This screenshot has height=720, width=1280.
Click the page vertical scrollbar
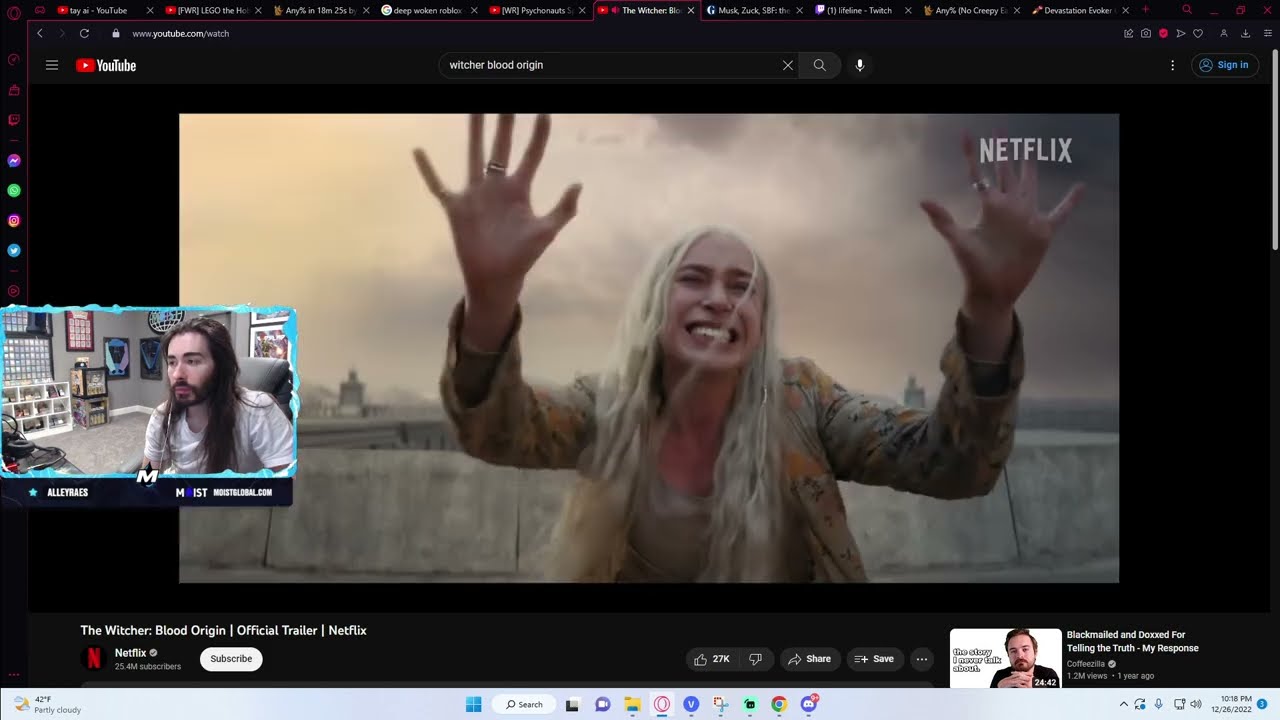(x=1275, y=150)
